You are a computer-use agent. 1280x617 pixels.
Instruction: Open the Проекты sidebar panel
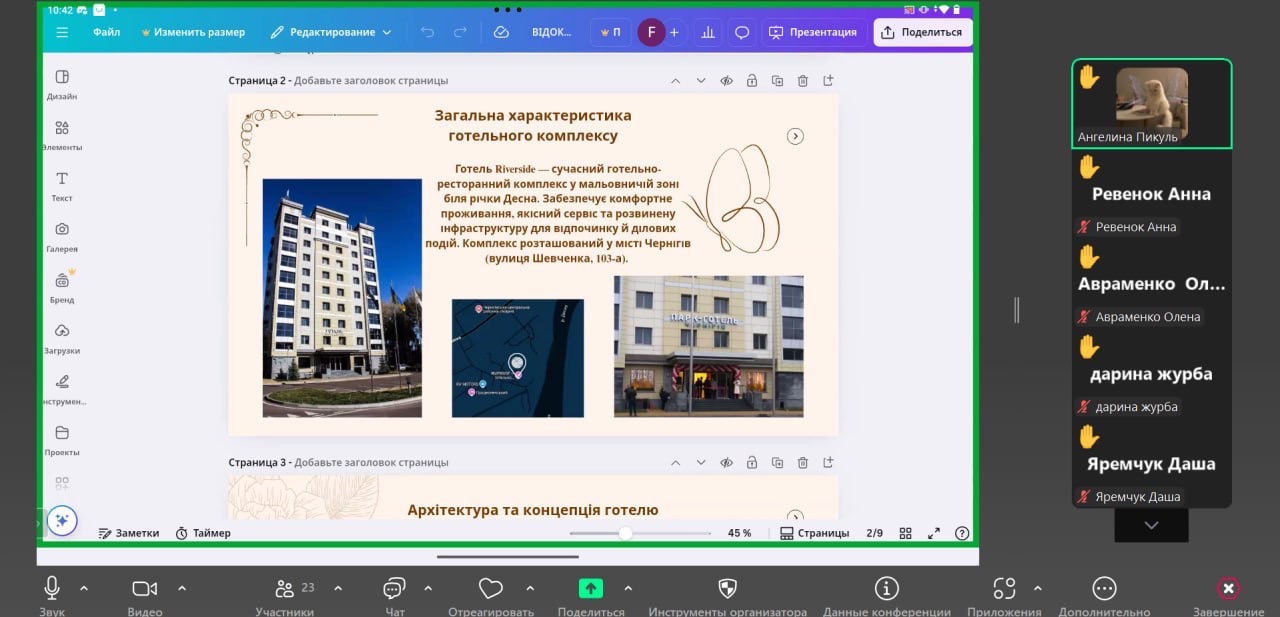62,441
